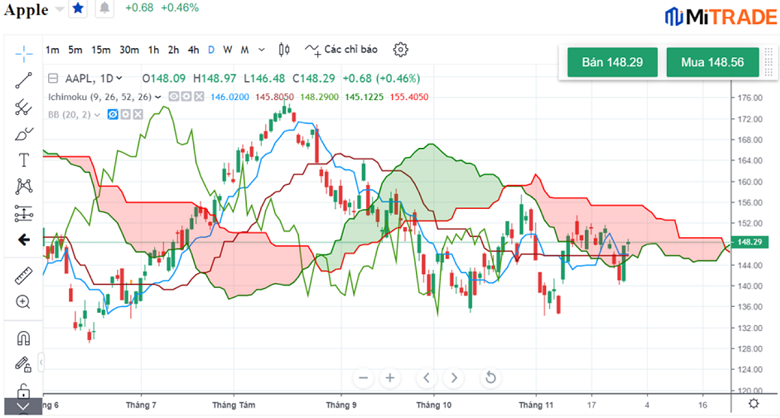Switch to 5m timeframe
This screenshot has height=418, width=780.
pyautogui.click(x=75, y=50)
